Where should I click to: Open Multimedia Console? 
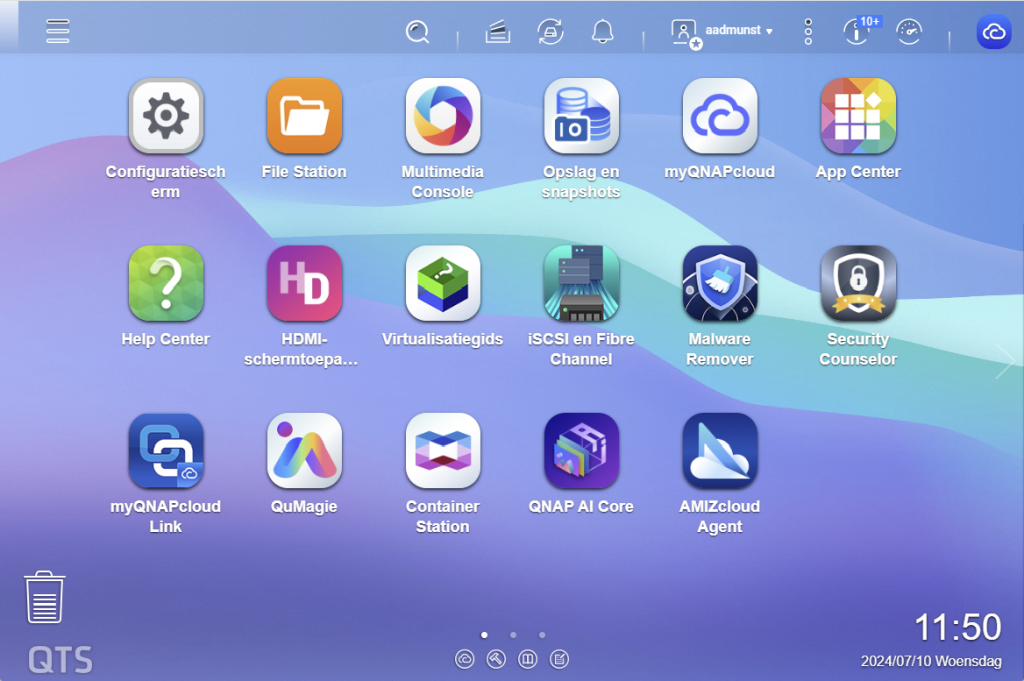(443, 116)
